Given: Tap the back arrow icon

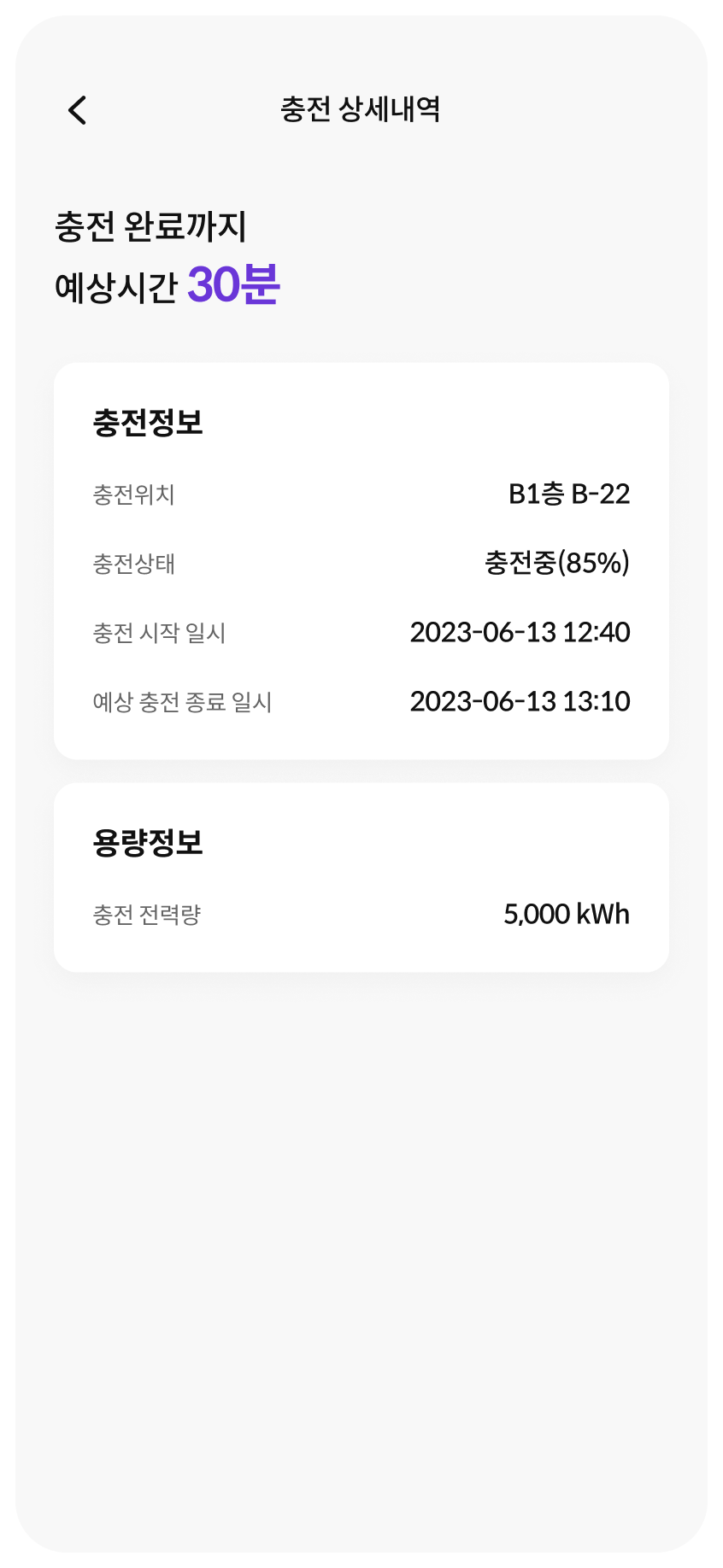Looking at the screenshot, I should click(x=78, y=110).
